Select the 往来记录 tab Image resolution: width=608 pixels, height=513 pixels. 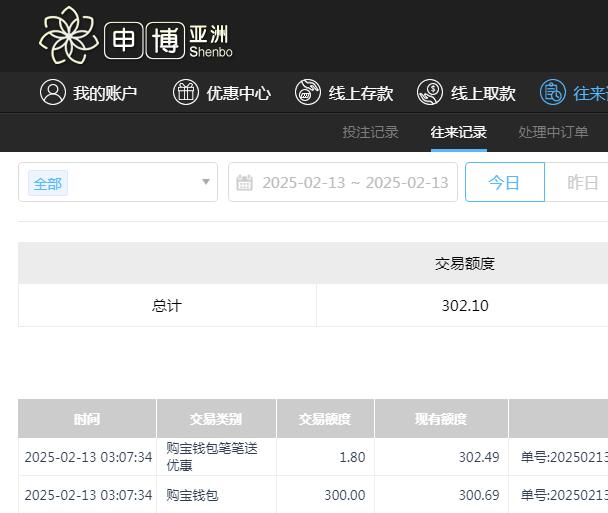coord(459,132)
